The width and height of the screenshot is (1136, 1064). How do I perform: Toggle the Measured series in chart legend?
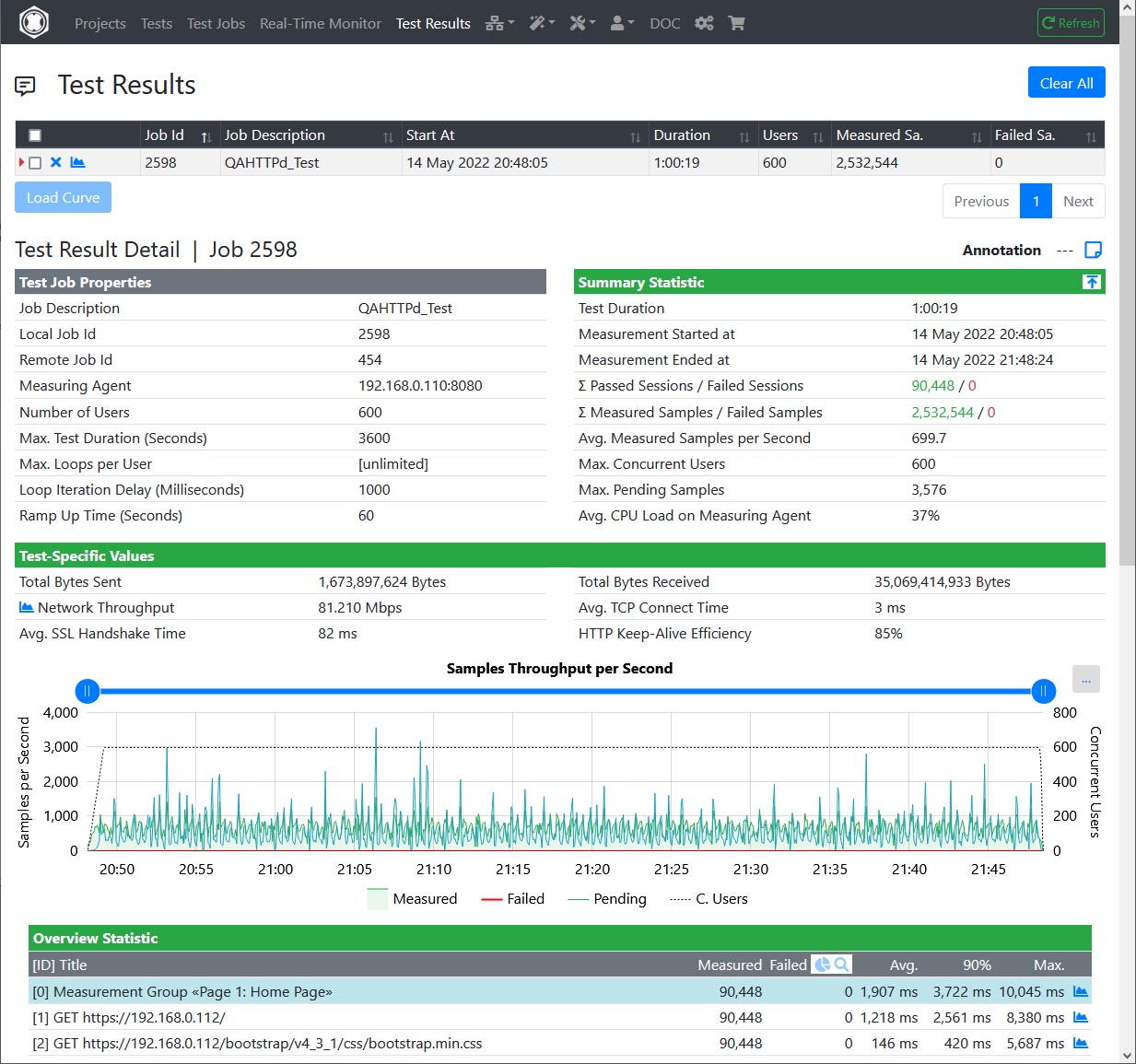tap(412, 899)
